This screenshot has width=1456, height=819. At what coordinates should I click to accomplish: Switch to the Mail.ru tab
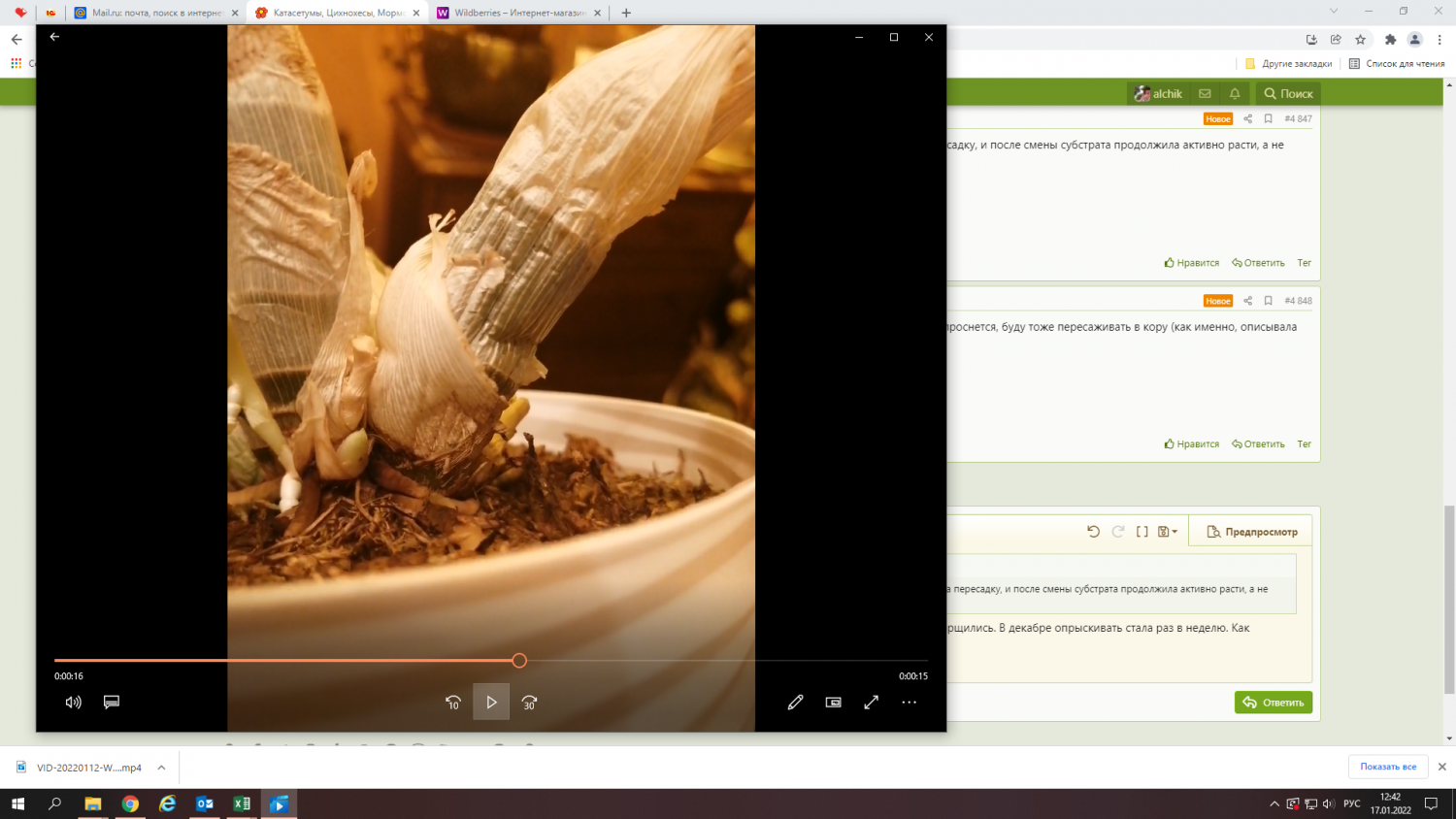click(x=157, y=13)
